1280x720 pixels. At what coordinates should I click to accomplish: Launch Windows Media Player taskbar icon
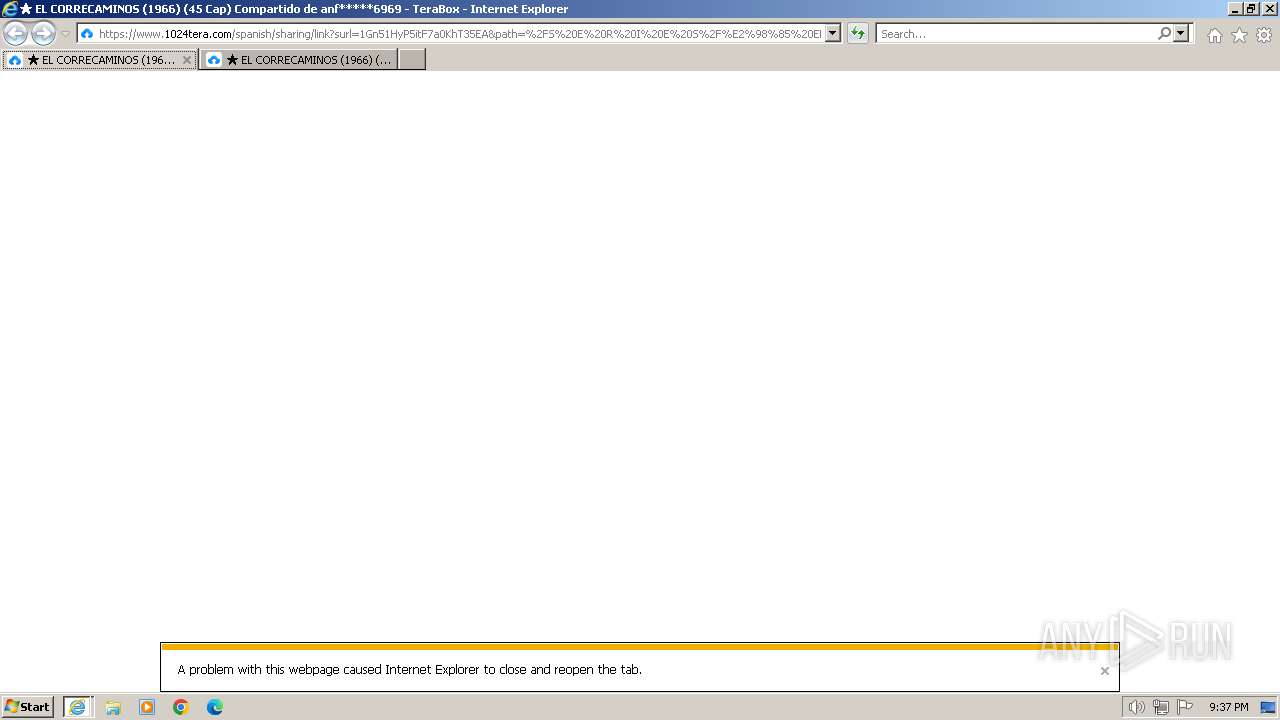[x=147, y=707]
